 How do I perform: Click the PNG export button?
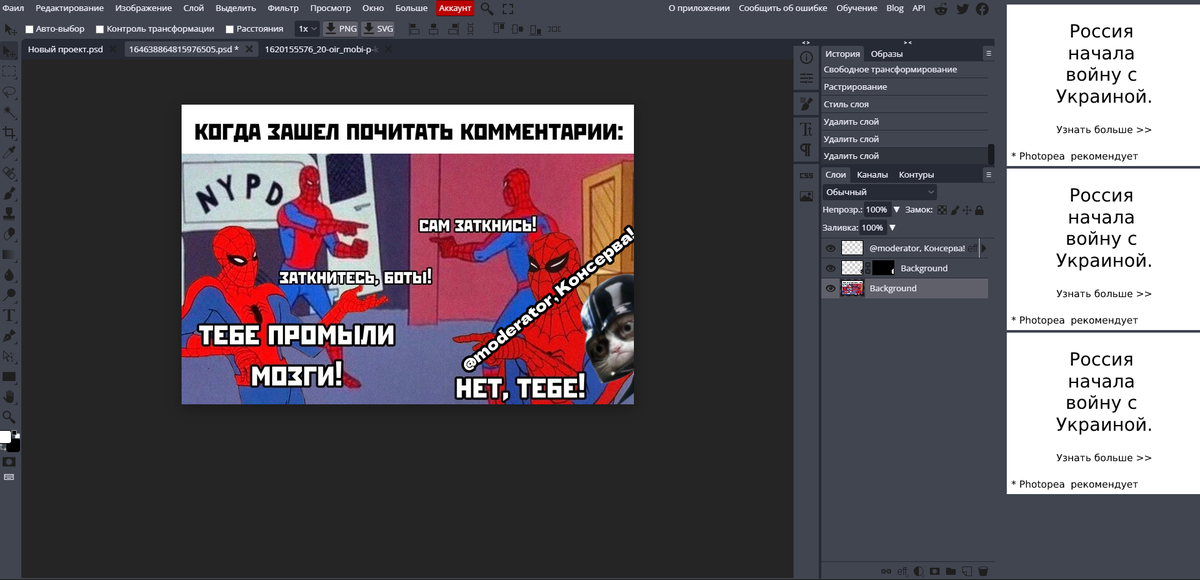(x=341, y=29)
